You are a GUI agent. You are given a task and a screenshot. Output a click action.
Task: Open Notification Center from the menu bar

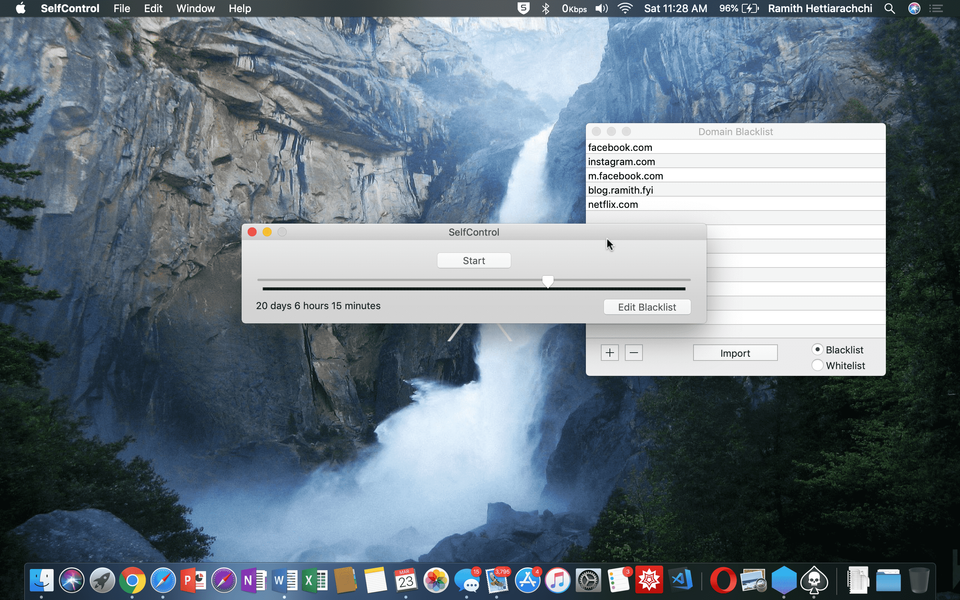pos(937,8)
